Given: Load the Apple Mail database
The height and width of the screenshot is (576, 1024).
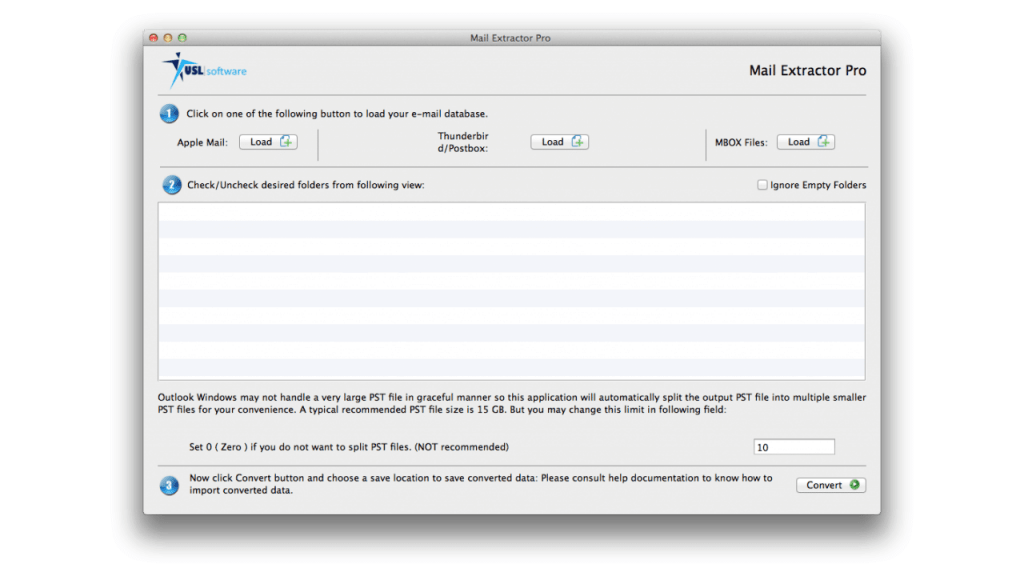Looking at the screenshot, I should 267,142.
